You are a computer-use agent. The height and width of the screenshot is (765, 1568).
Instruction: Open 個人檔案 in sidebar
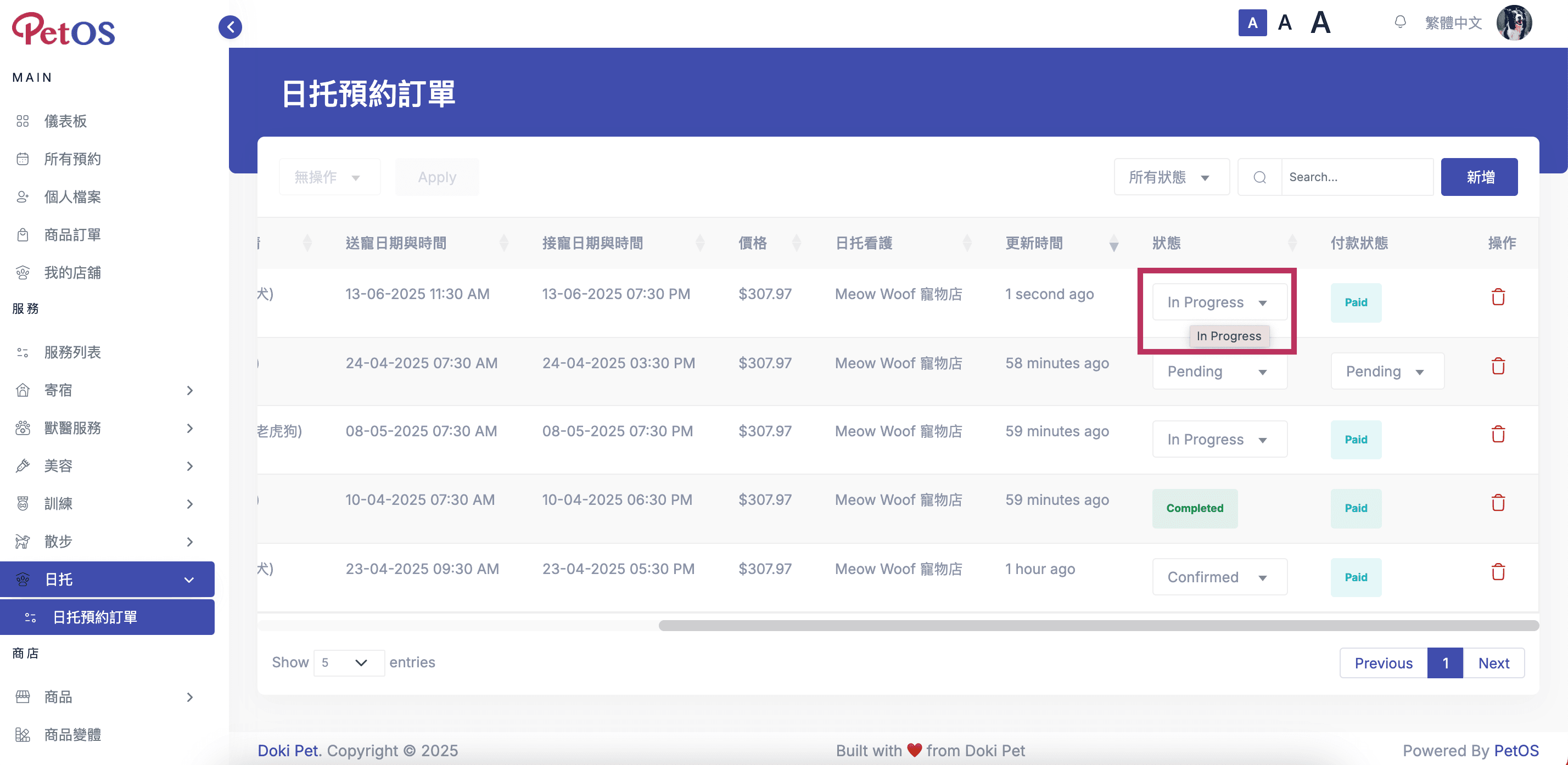[x=72, y=196]
